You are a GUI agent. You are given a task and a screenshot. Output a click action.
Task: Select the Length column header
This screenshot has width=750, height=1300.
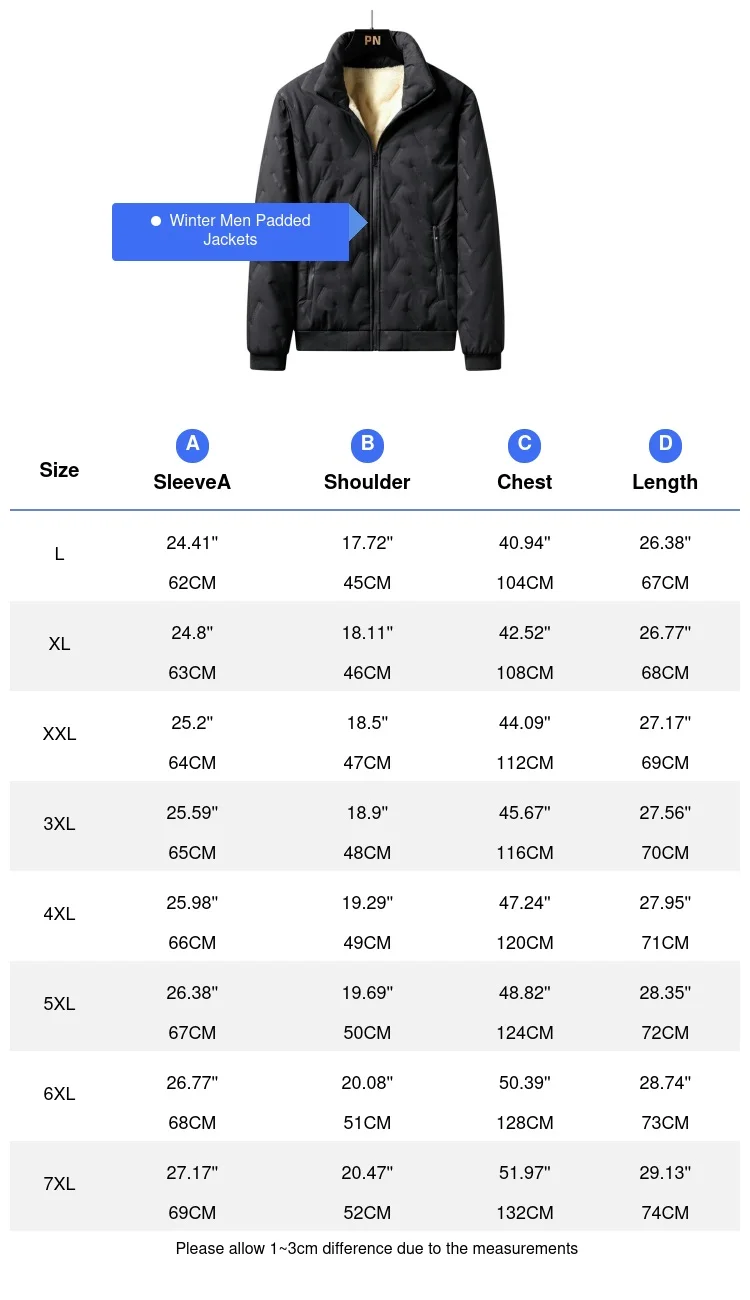(x=665, y=482)
